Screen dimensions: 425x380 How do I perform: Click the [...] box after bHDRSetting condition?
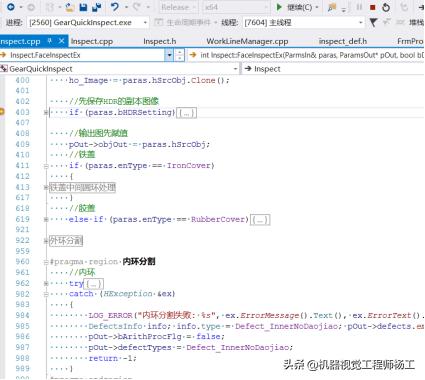pos(186,113)
